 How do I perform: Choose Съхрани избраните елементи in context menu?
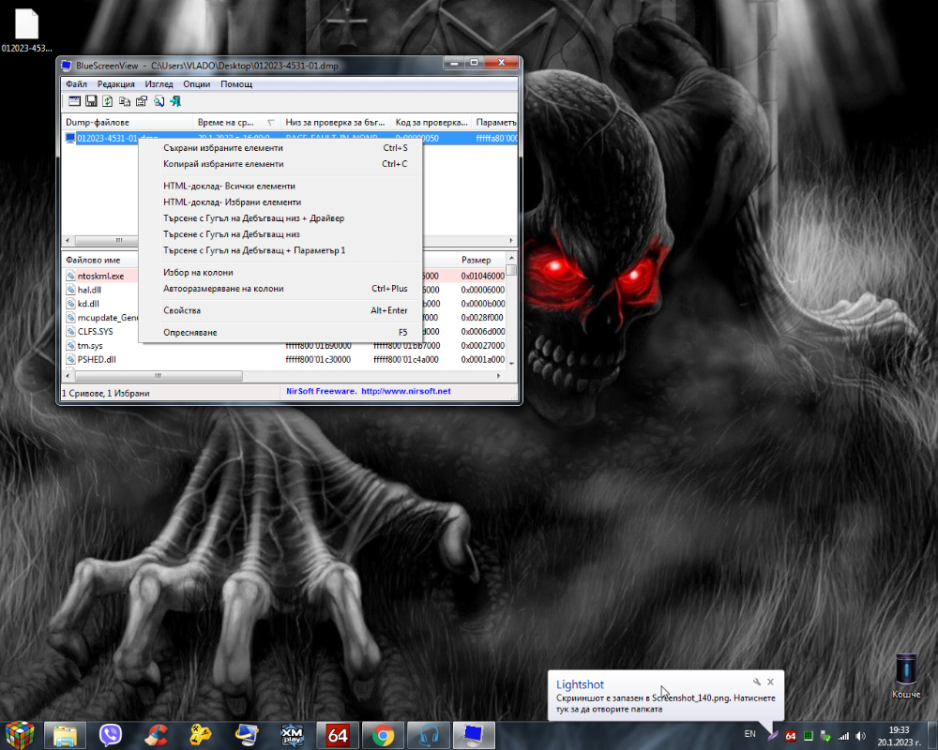(x=281, y=148)
